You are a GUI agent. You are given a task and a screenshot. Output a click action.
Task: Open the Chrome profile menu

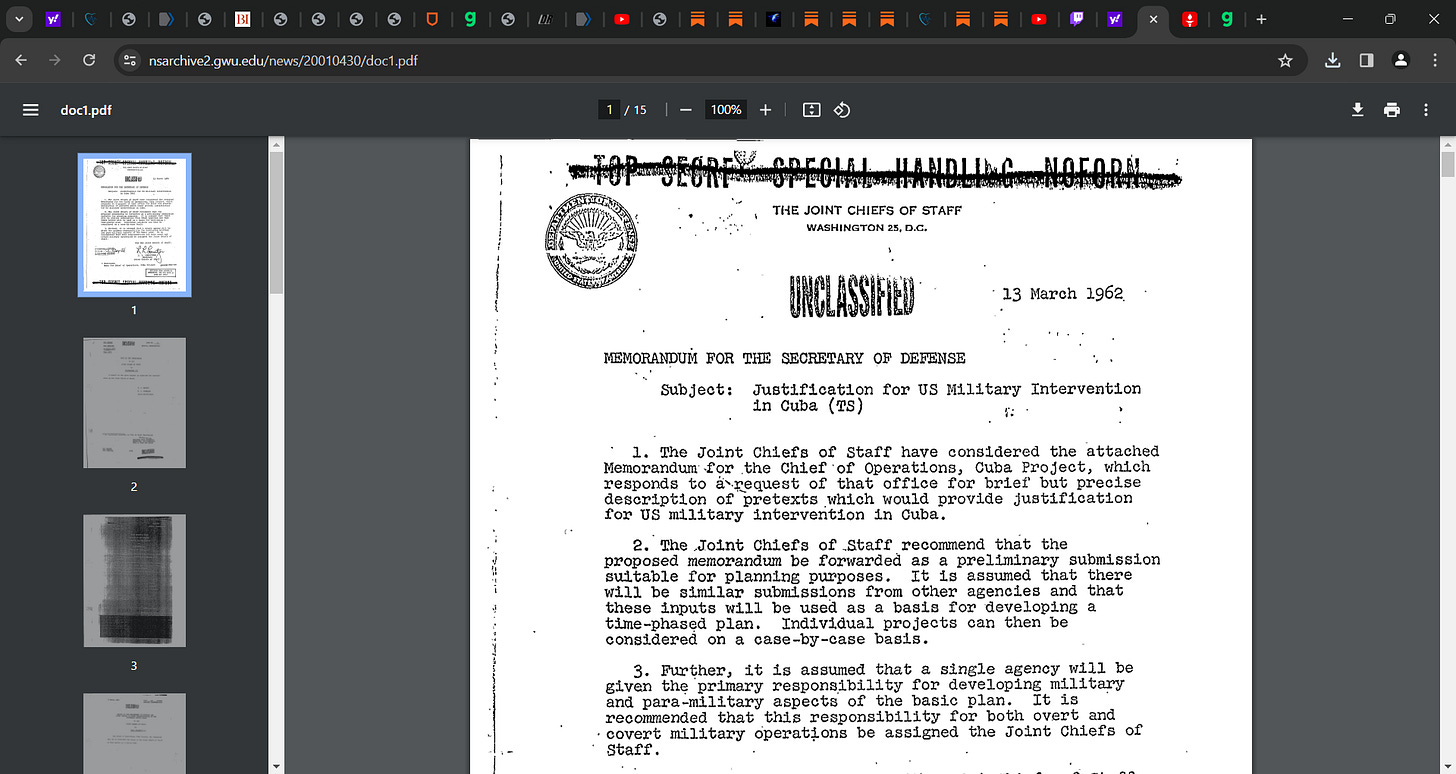(1400, 60)
